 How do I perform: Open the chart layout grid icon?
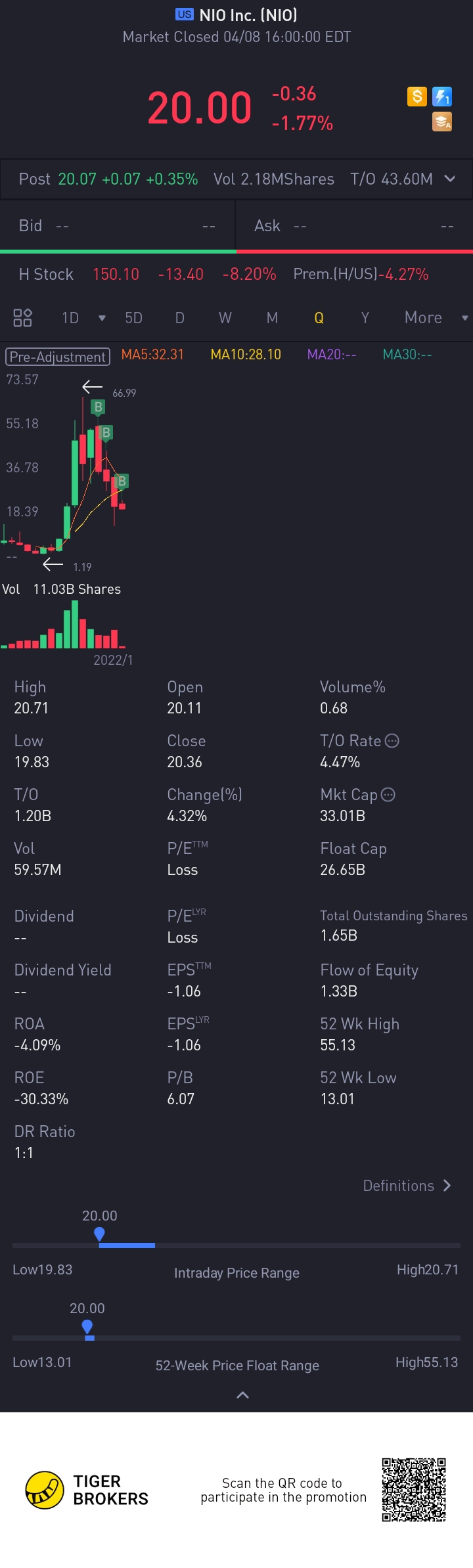(x=23, y=318)
